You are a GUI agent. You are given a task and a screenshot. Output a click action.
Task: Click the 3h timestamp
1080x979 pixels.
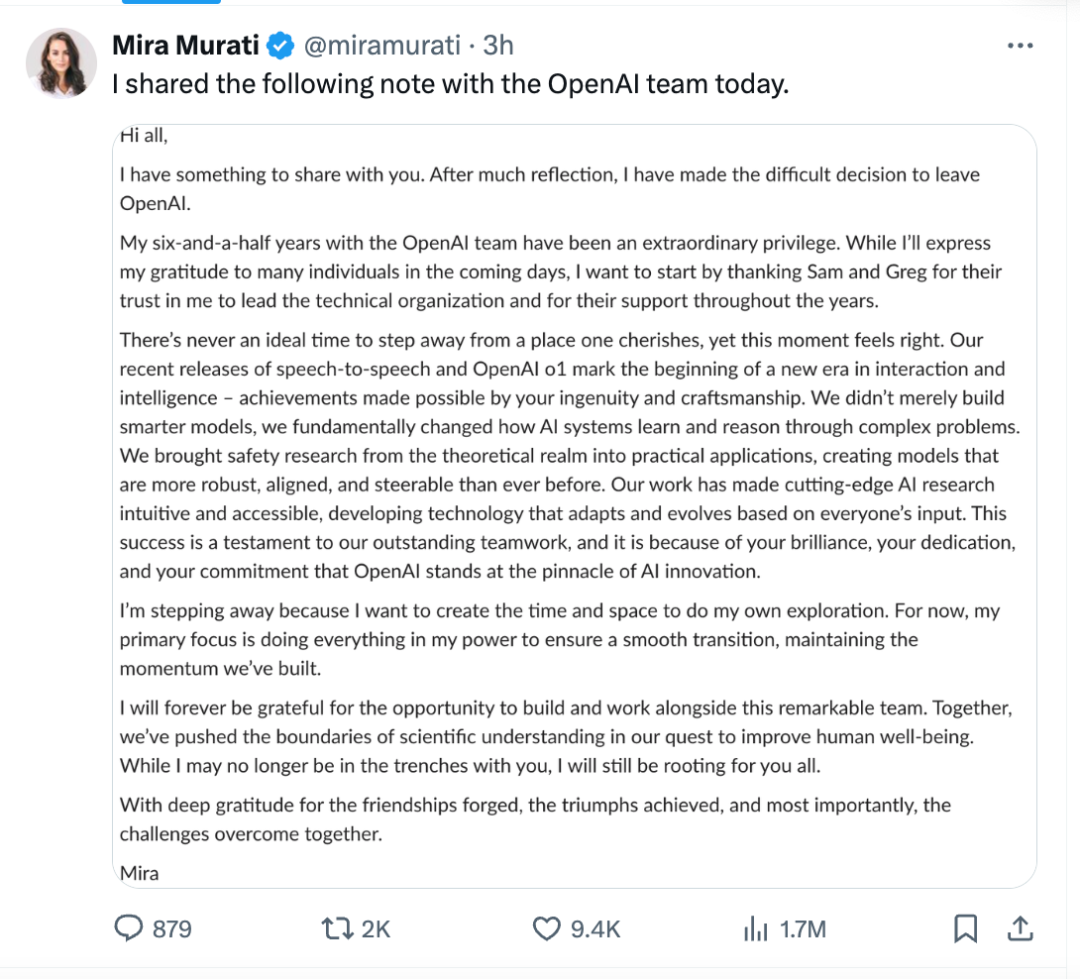tap(498, 46)
